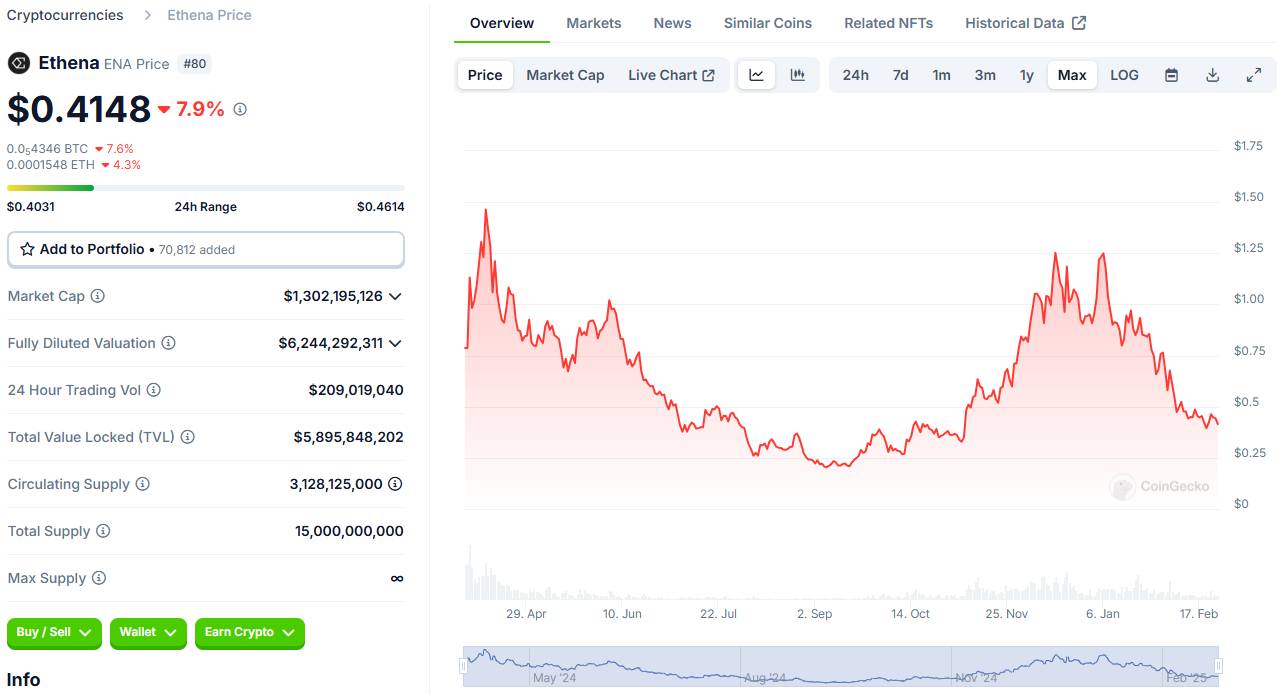
Task: Open the Buy / Sell dropdown
Action: click(54, 633)
